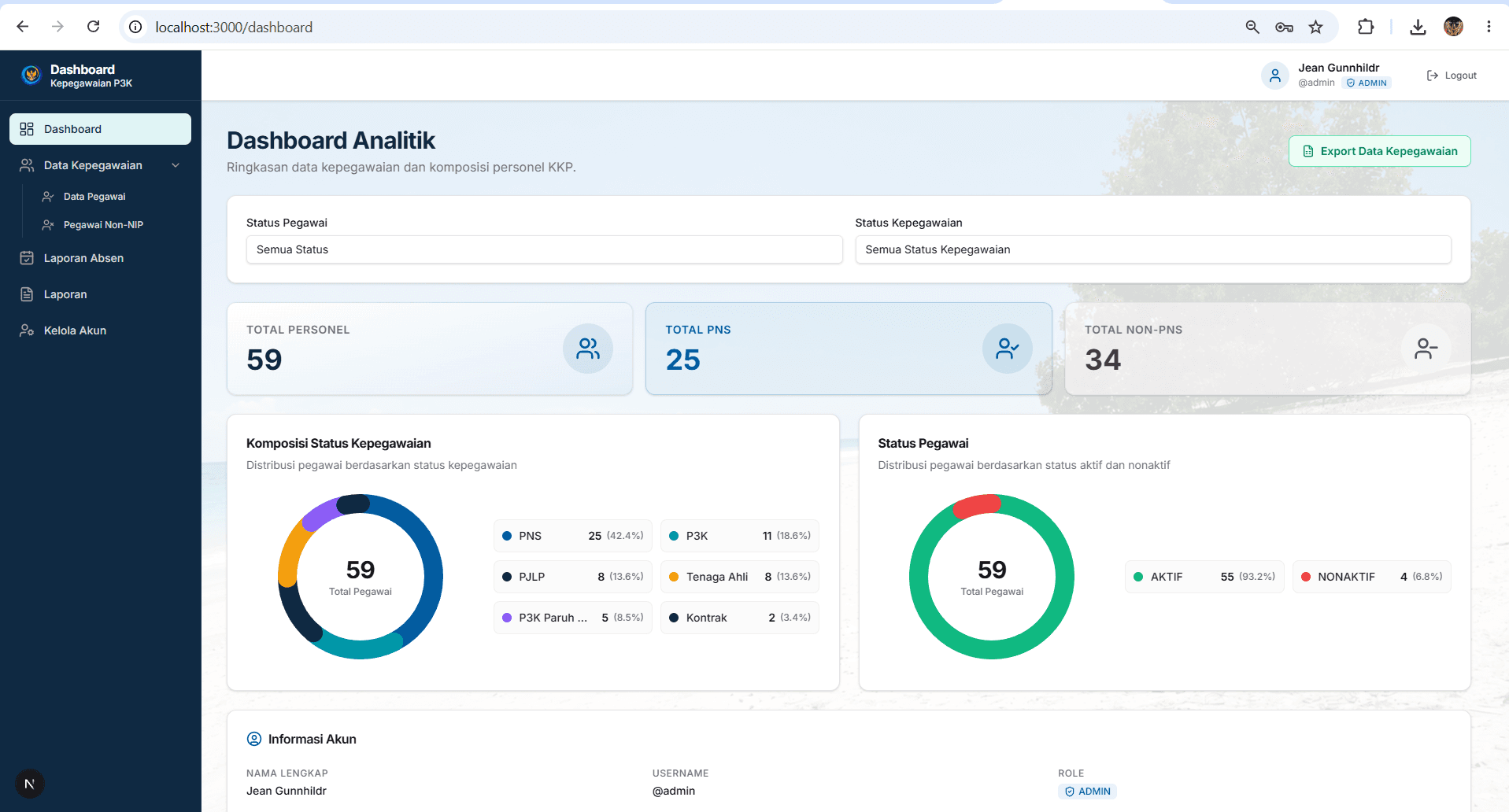Viewport: 1509px width, 812px height.
Task: Open the browser password key icon
Action: 1284,27
